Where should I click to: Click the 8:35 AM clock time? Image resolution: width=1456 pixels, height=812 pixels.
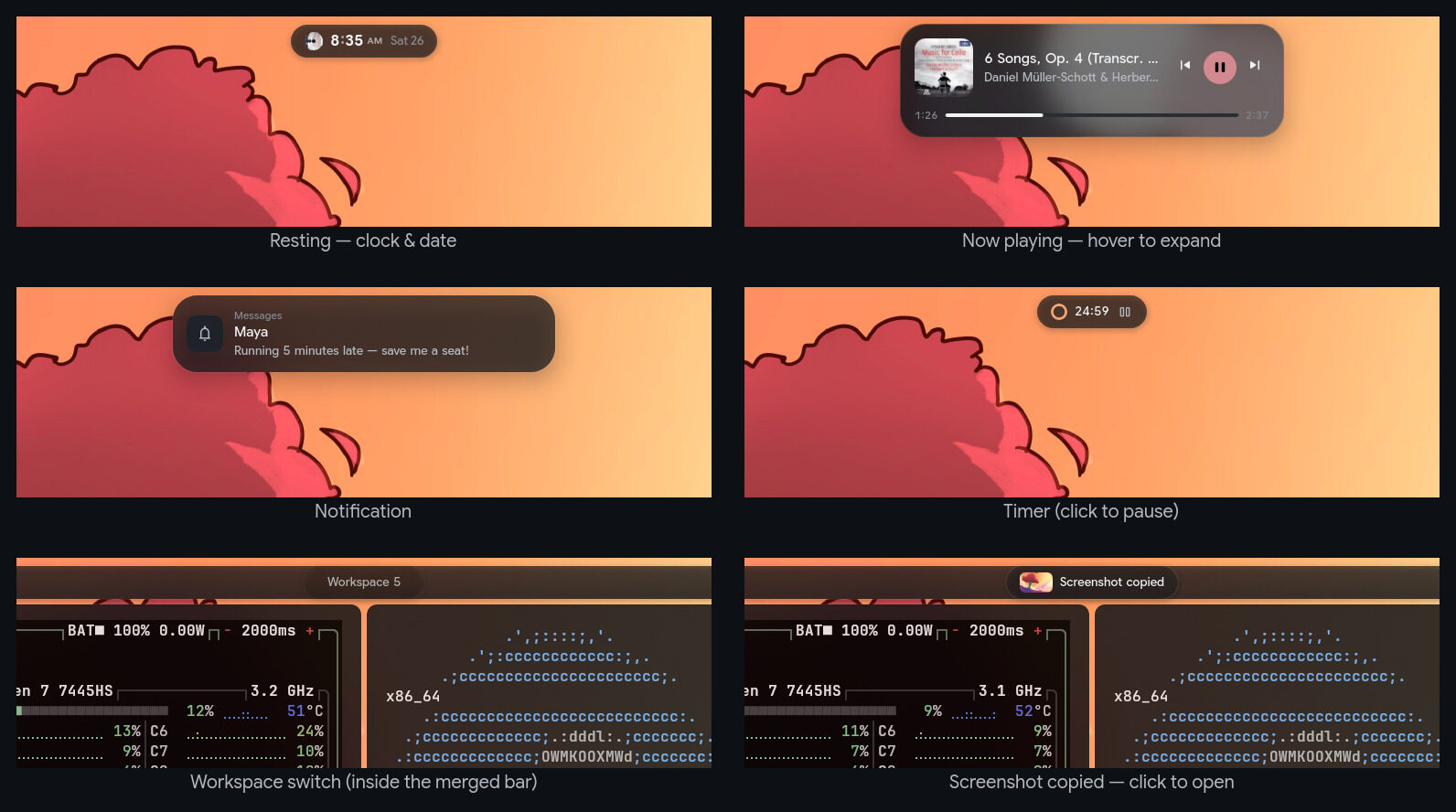click(356, 41)
